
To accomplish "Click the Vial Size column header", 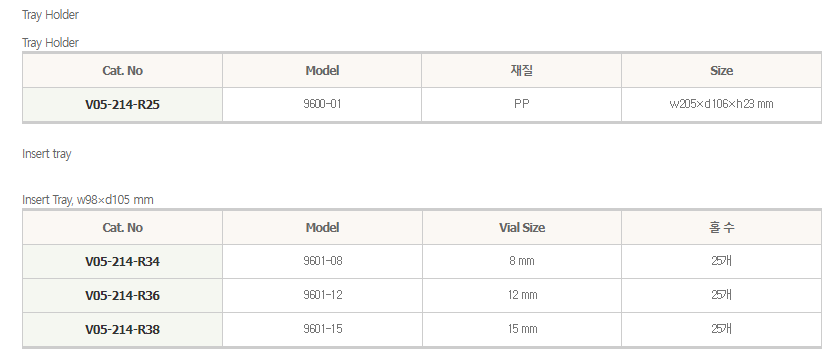I will click(x=522, y=227).
